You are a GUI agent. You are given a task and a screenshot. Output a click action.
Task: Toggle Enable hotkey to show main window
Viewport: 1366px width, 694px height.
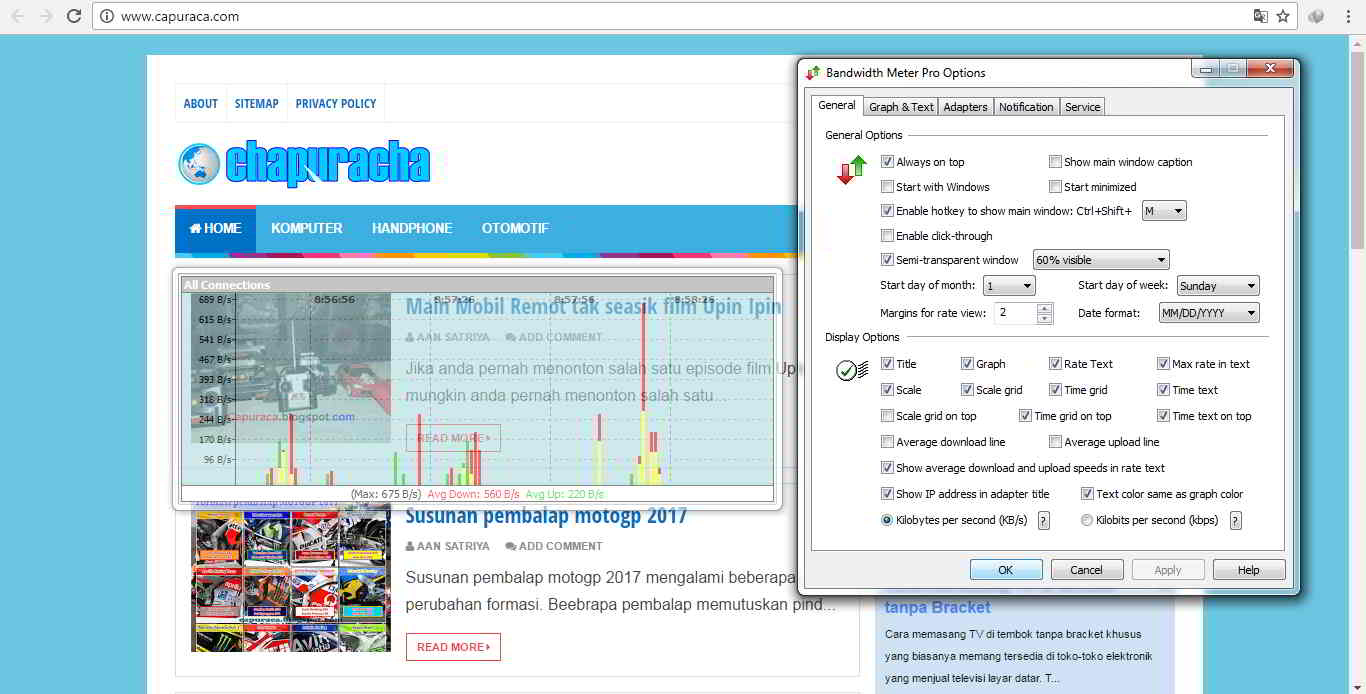[x=887, y=211]
